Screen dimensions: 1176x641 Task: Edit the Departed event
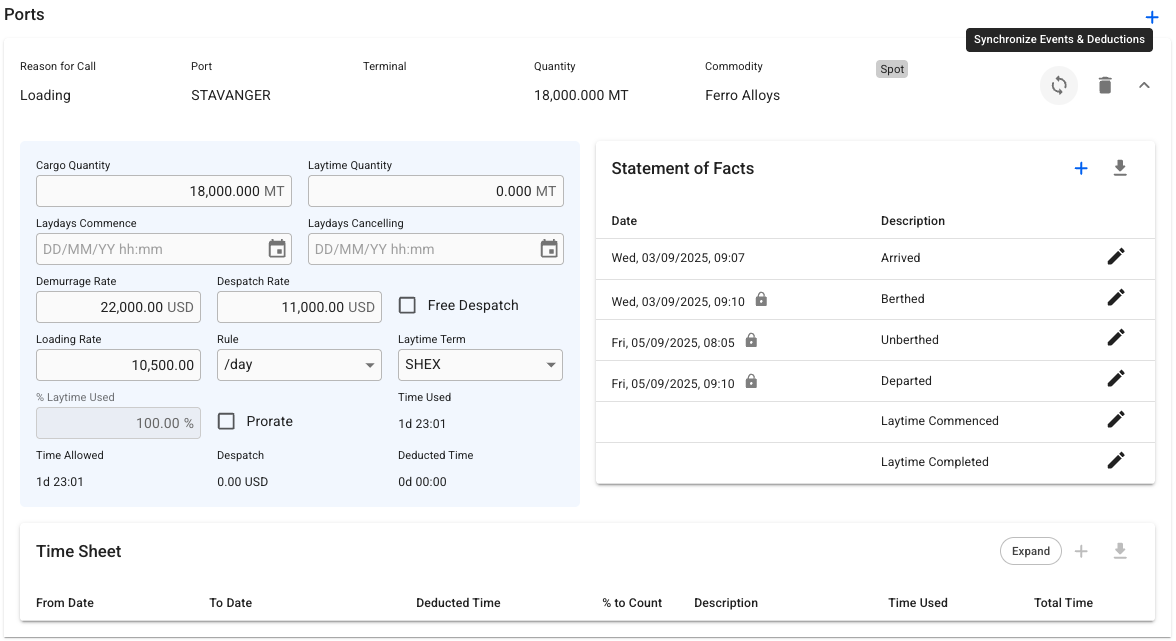1116,380
